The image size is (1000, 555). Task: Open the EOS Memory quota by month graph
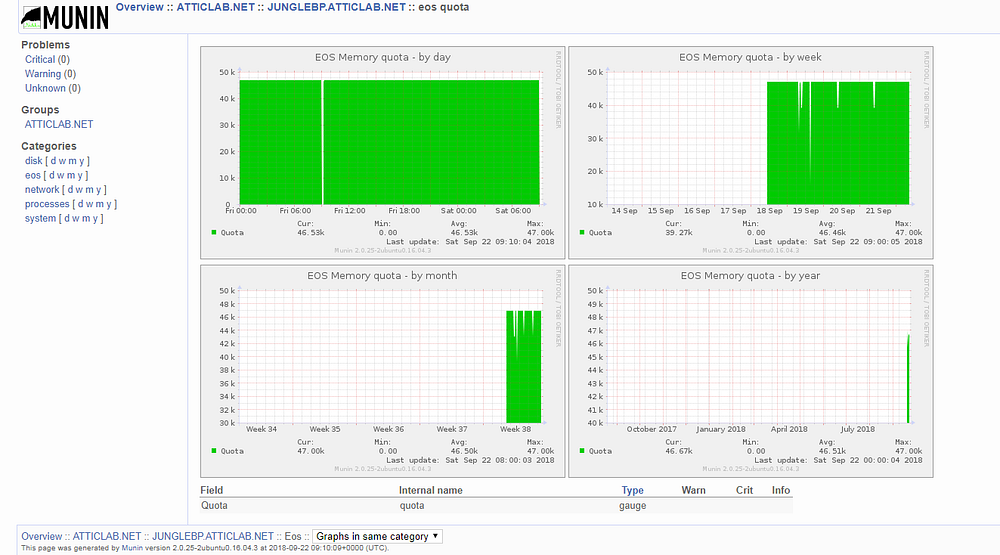(383, 371)
